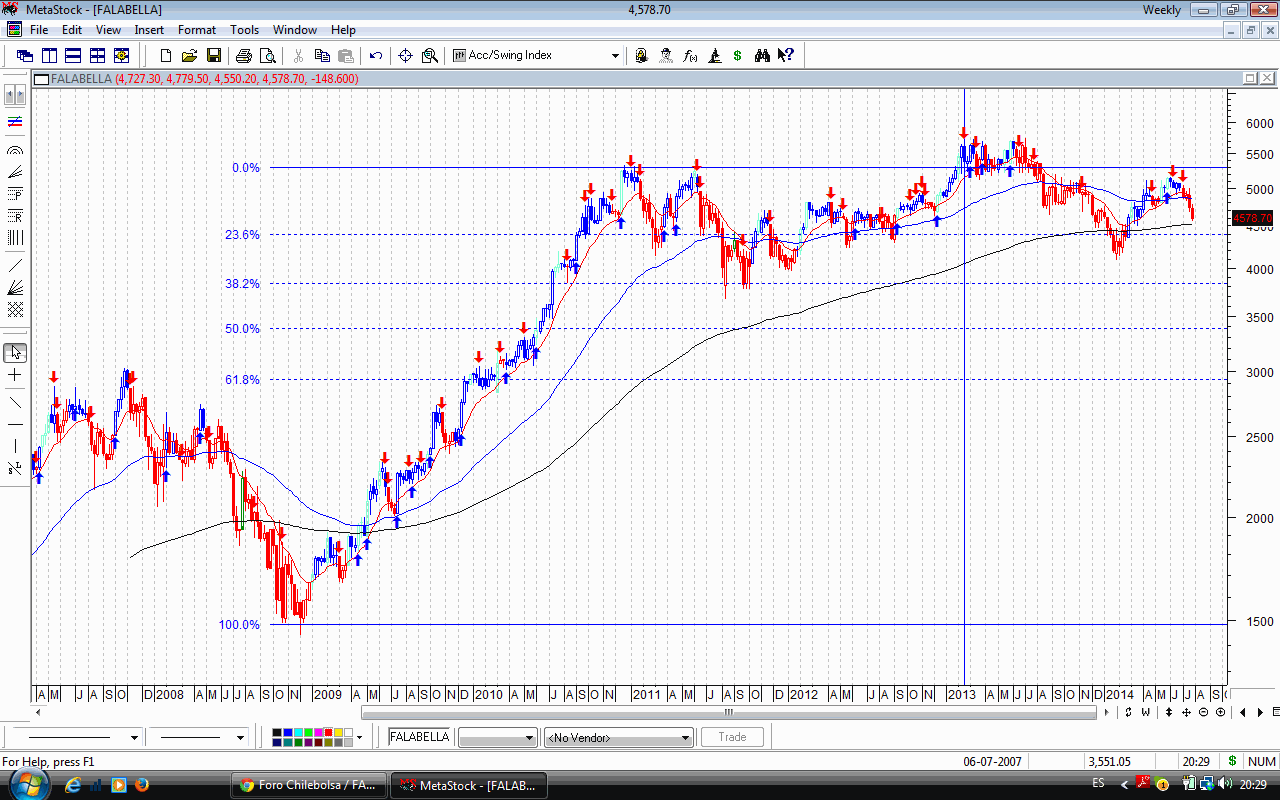The height and width of the screenshot is (800, 1280).
Task: Open Foro Chilebolsa Chrome taskbar button
Action: click(308, 785)
